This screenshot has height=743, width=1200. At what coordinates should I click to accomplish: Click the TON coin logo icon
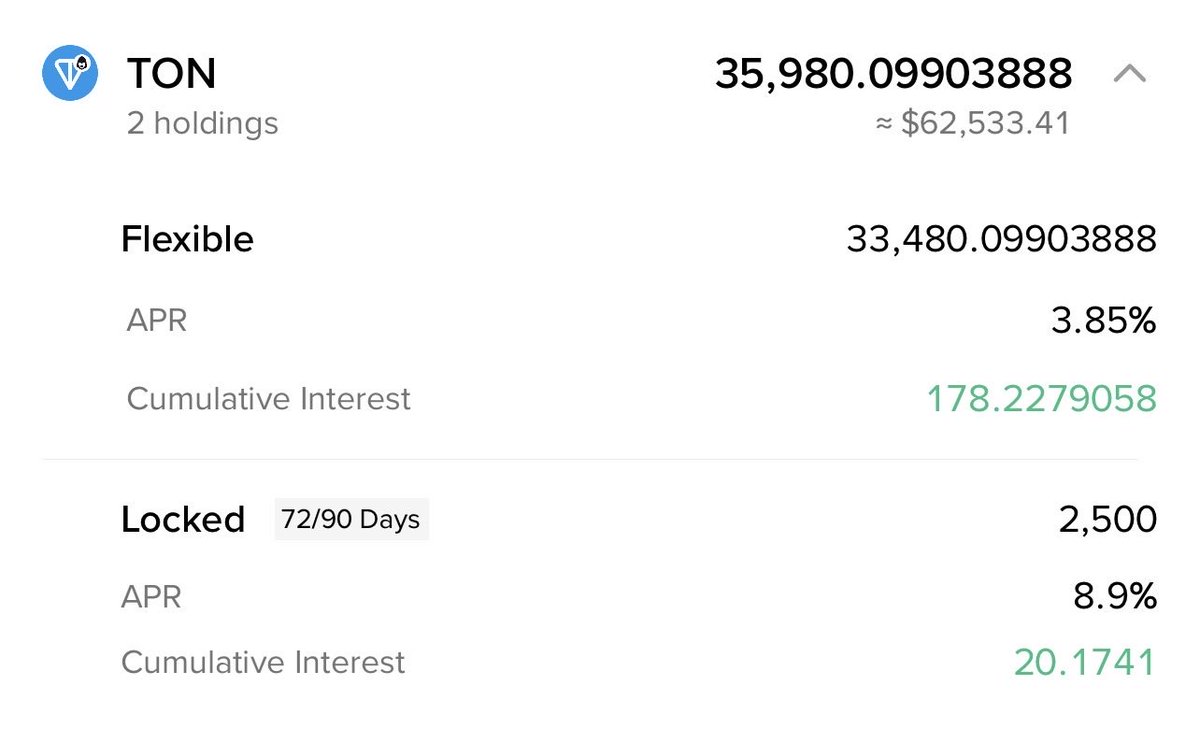pyautogui.click(x=70, y=72)
